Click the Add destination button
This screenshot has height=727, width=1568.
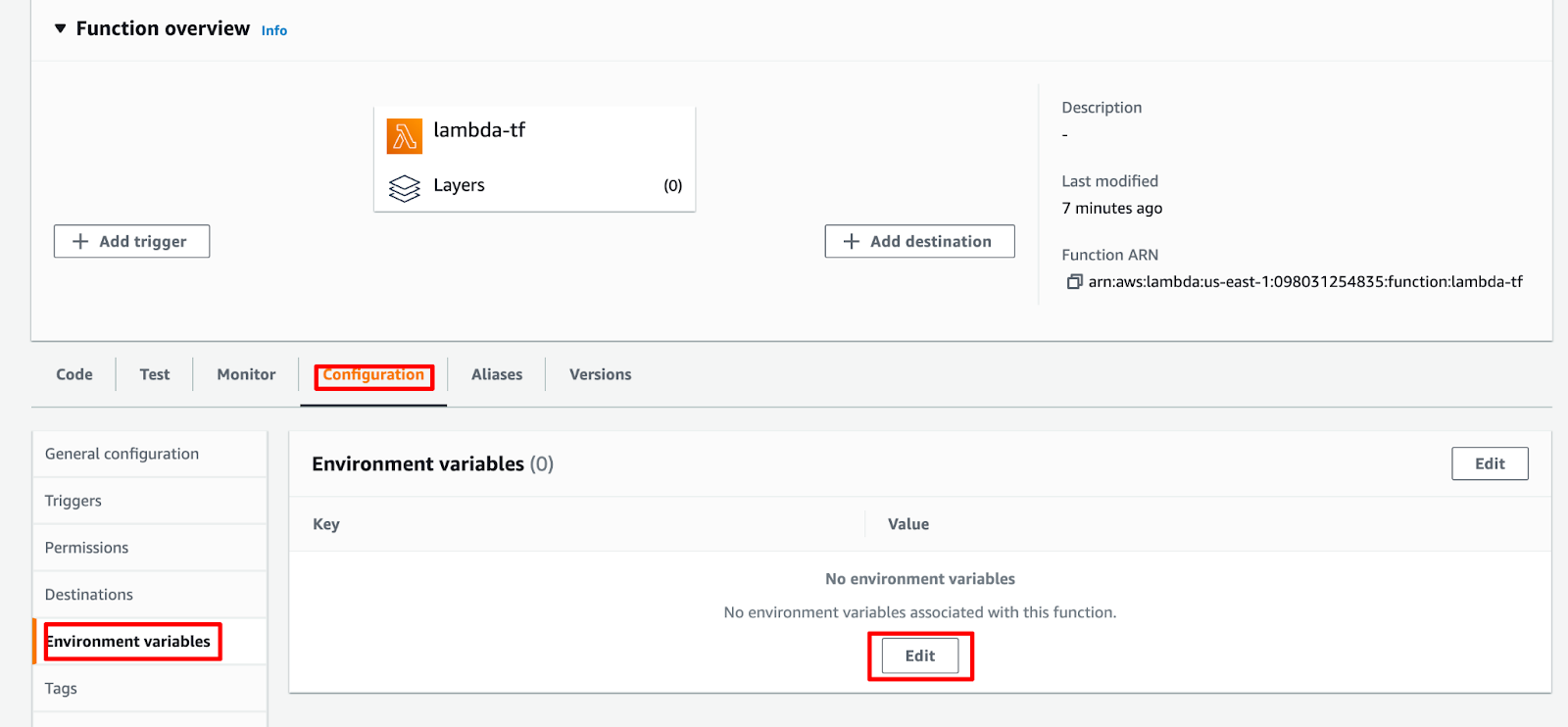tap(919, 241)
